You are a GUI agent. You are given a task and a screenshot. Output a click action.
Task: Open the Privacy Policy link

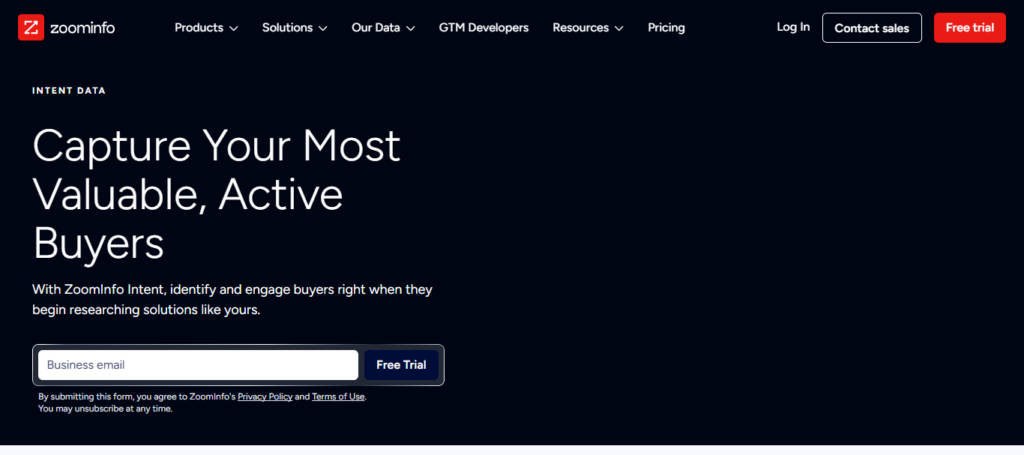coord(265,396)
